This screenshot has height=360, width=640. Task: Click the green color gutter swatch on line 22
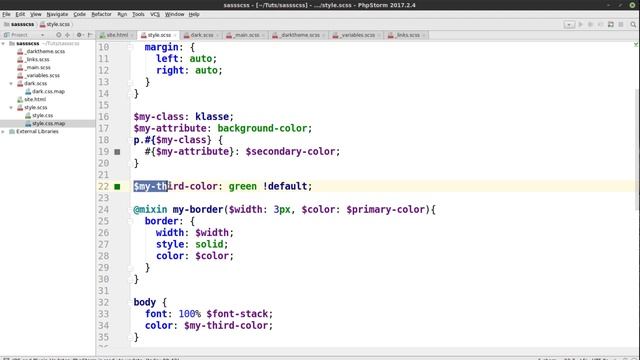click(x=117, y=187)
